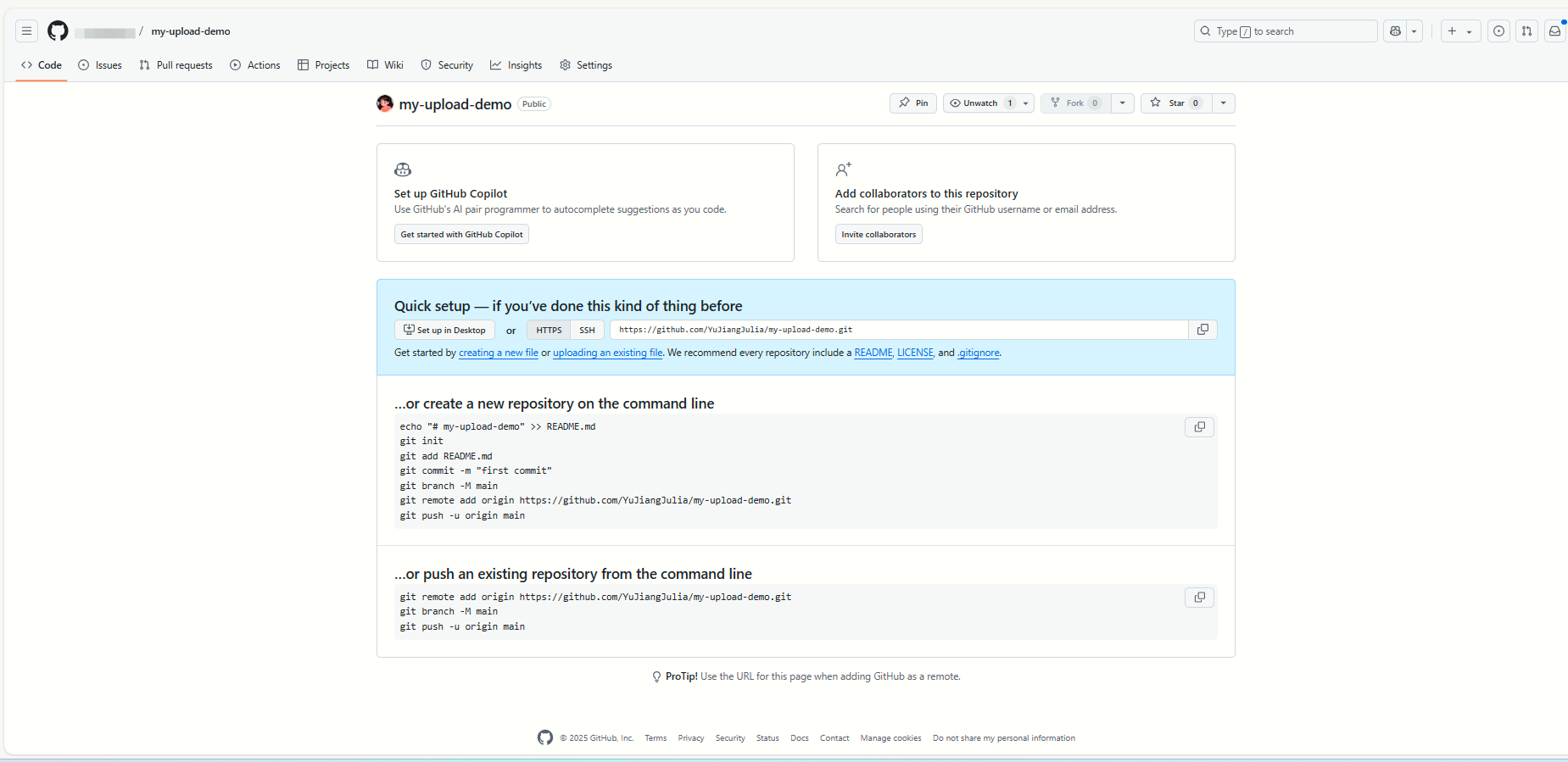Viewport: 1568px width, 762px height.
Task: Open the Pull requests icon in top header
Action: [1527, 31]
